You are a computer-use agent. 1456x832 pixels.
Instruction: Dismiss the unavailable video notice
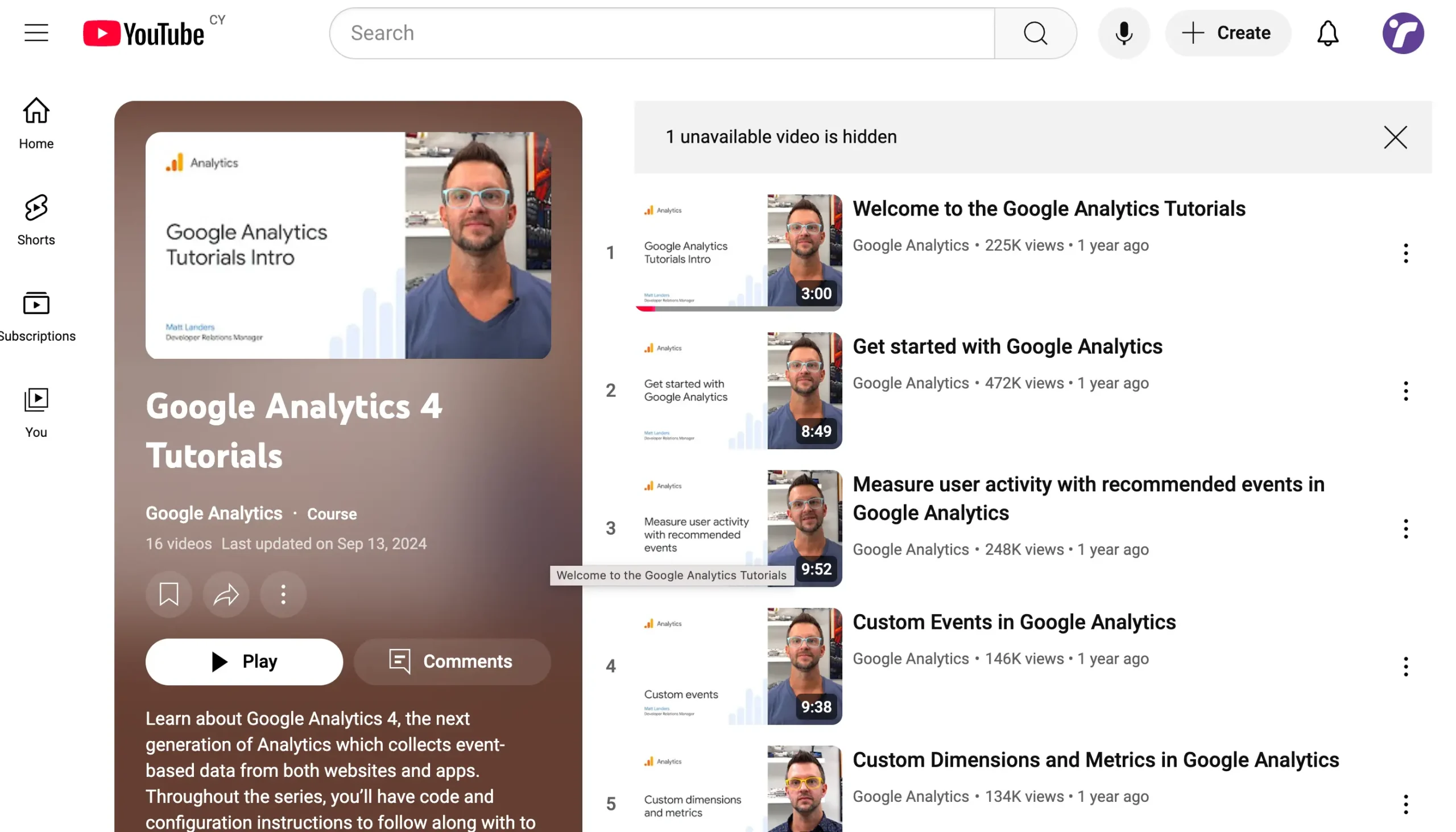(1395, 137)
